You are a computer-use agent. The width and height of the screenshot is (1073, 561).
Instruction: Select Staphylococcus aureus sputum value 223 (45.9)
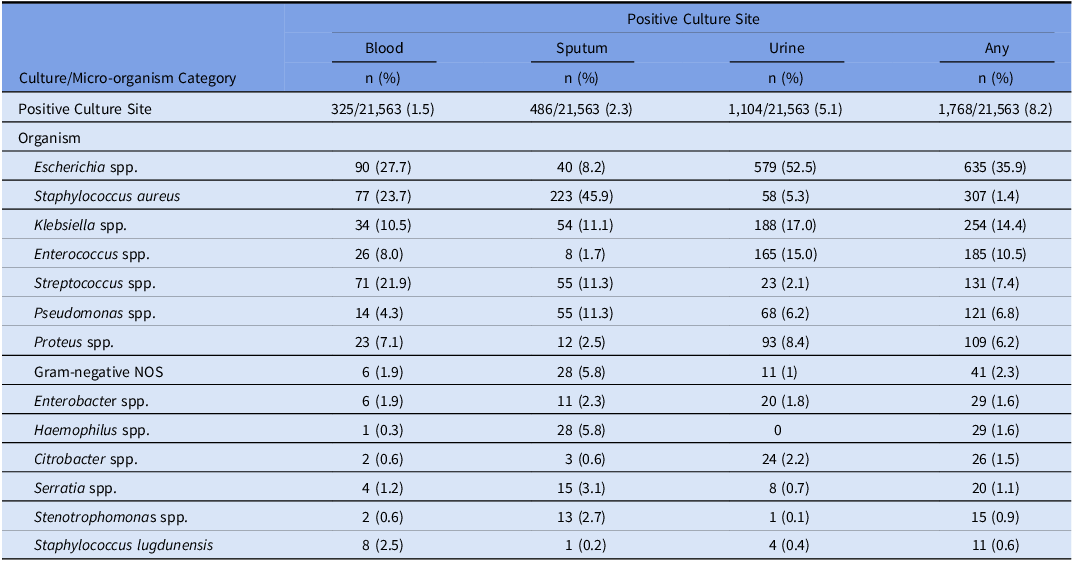pyautogui.click(x=582, y=196)
